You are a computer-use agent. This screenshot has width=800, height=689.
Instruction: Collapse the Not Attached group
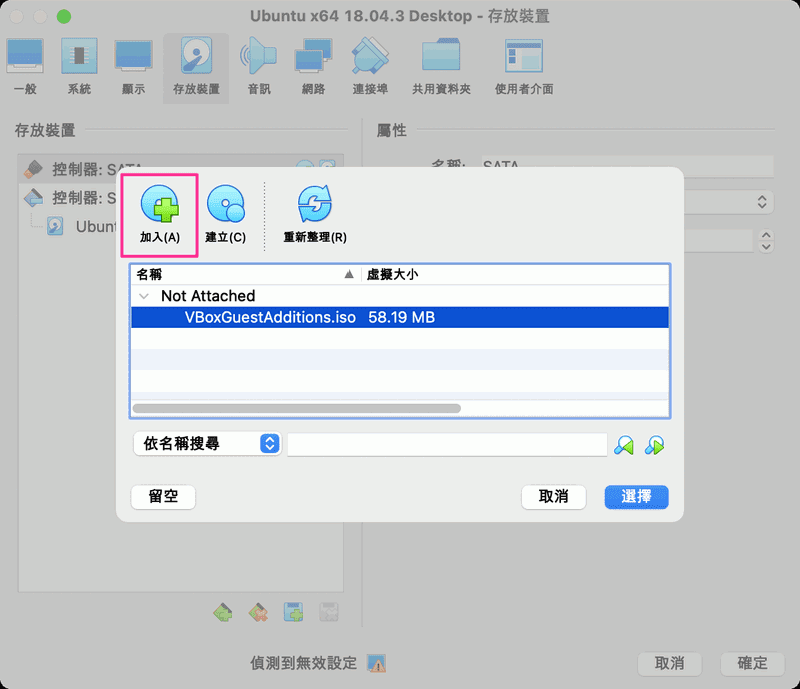pos(143,296)
